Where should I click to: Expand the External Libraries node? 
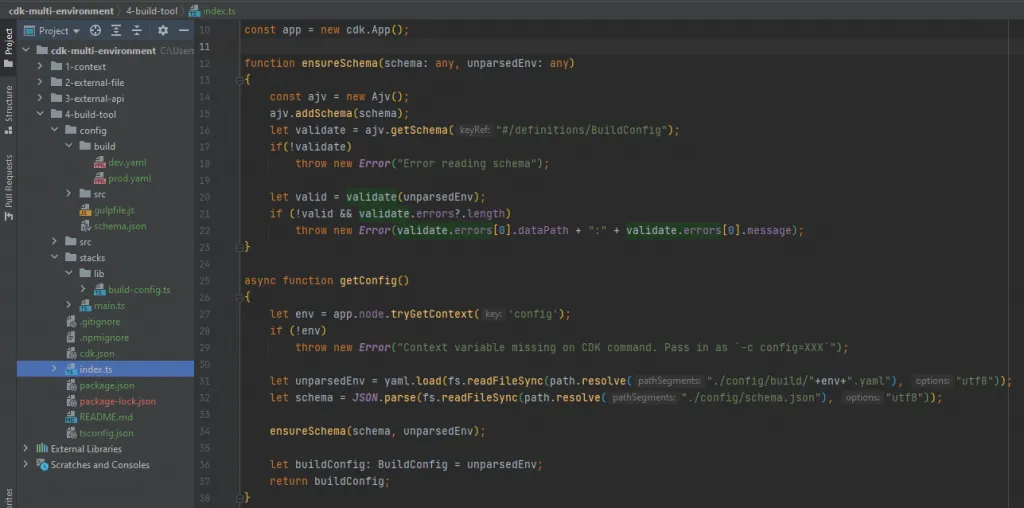[x=27, y=449]
